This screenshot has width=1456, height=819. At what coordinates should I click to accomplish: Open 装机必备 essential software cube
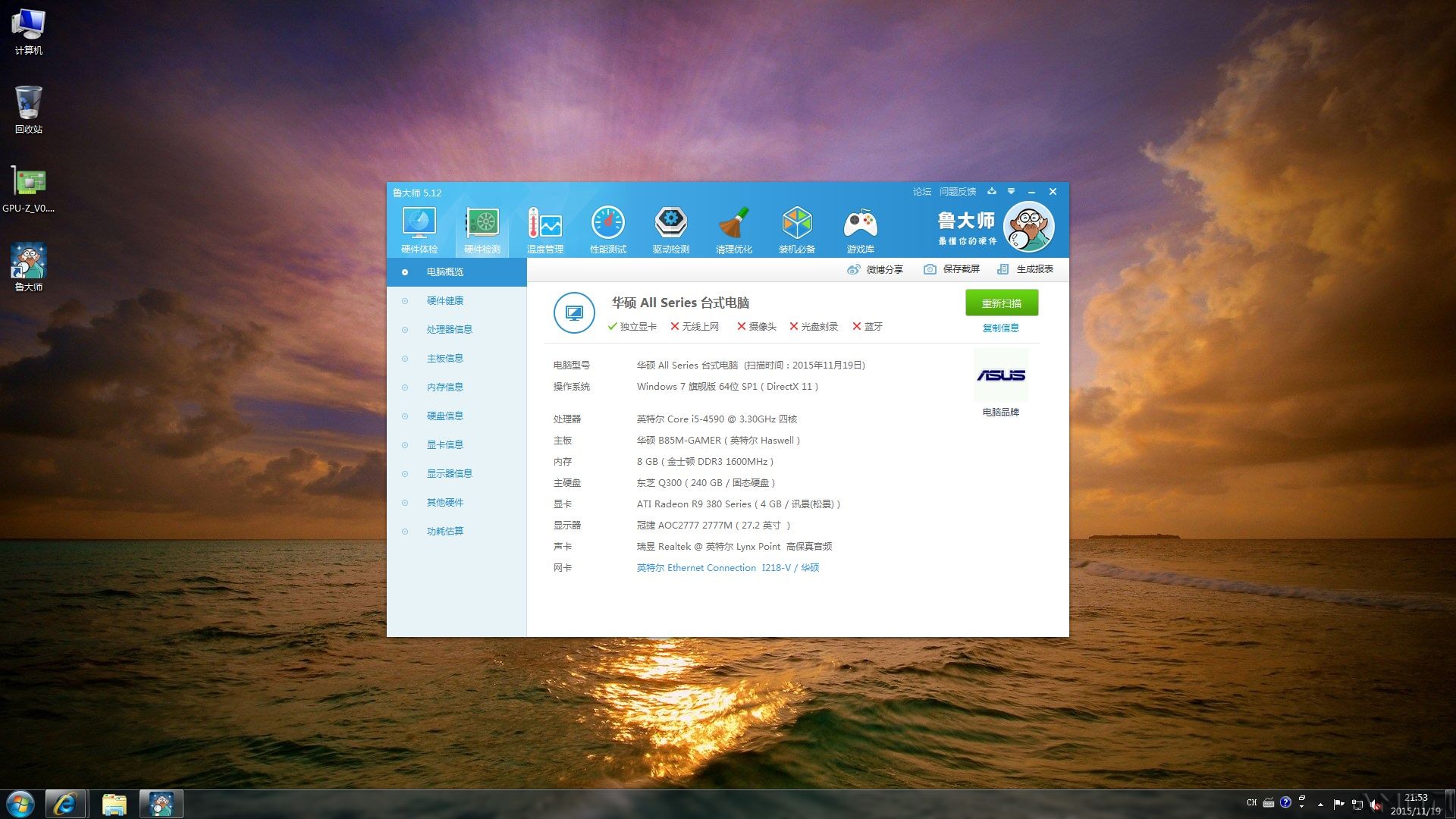pos(797,230)
